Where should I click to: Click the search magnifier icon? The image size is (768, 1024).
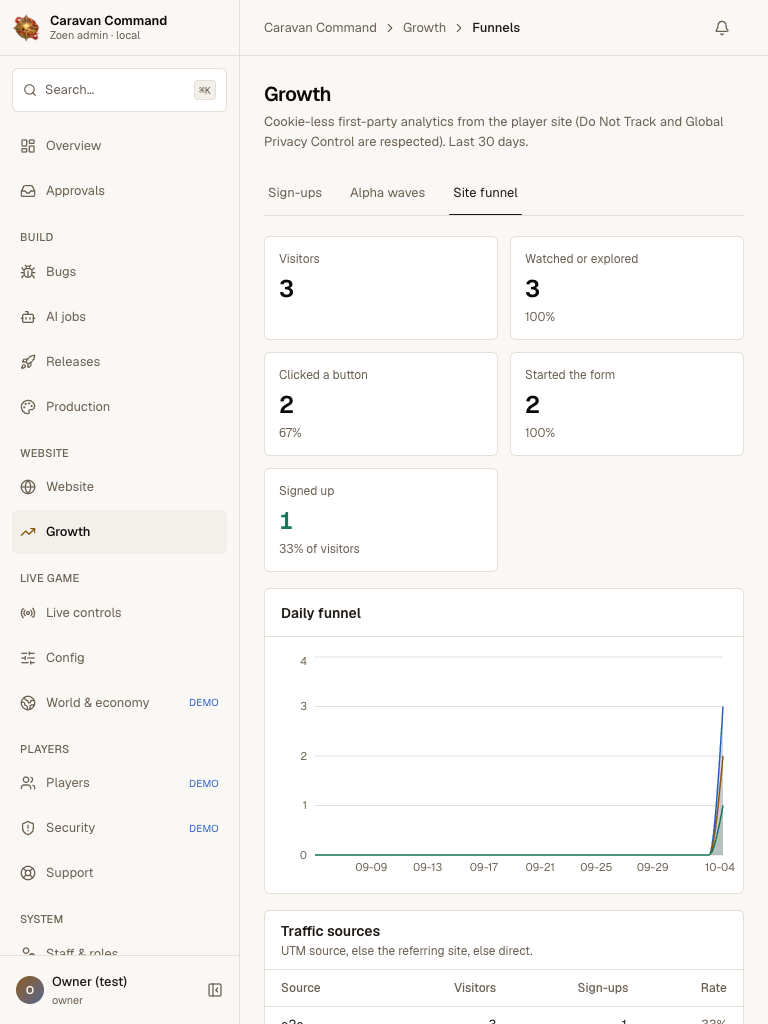[30, 90]
